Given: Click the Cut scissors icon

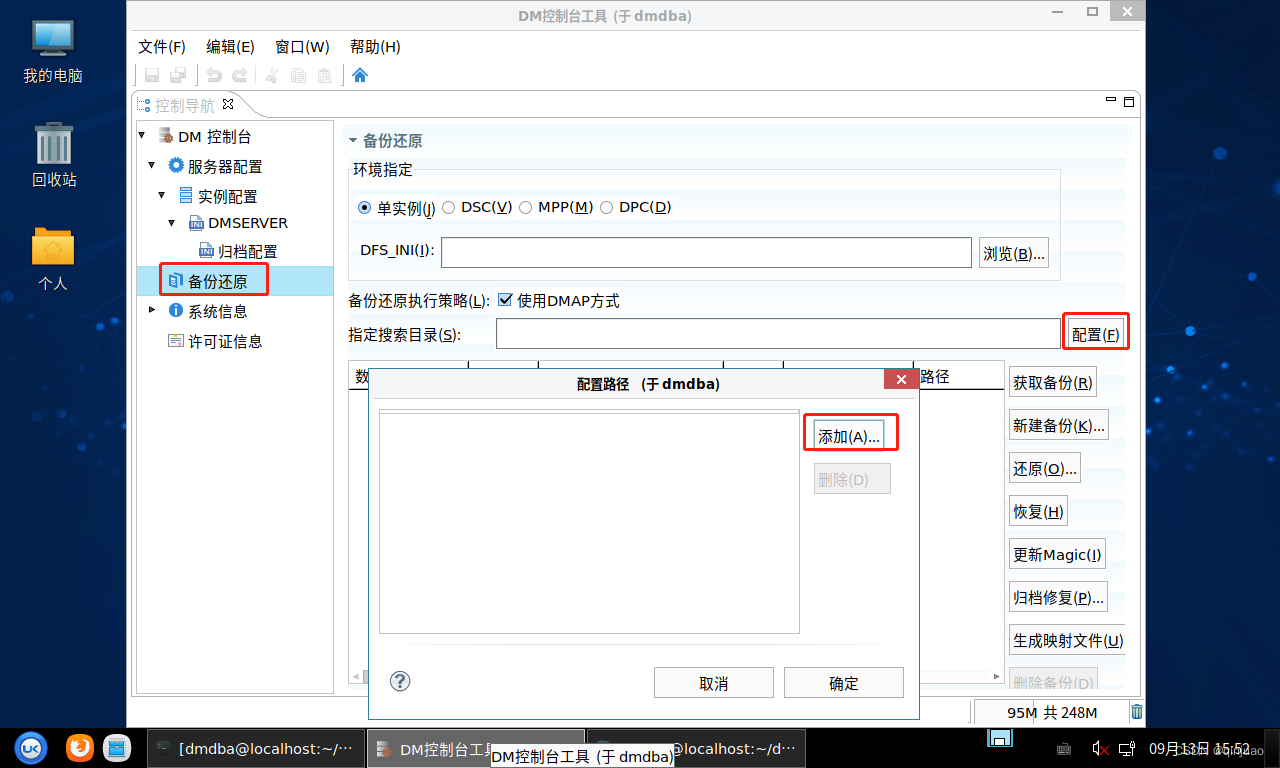Looking at the screenshot, I should [x=271, y=75].
